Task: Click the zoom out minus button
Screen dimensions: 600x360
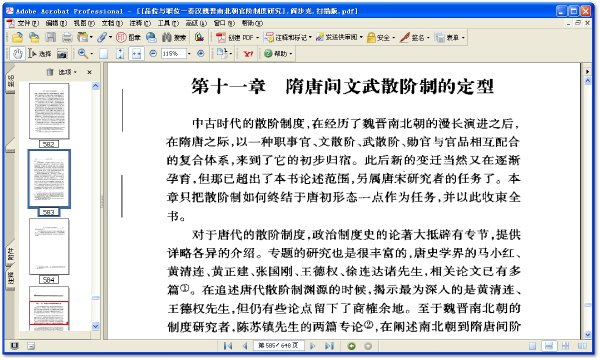Action: click(153, 54)
